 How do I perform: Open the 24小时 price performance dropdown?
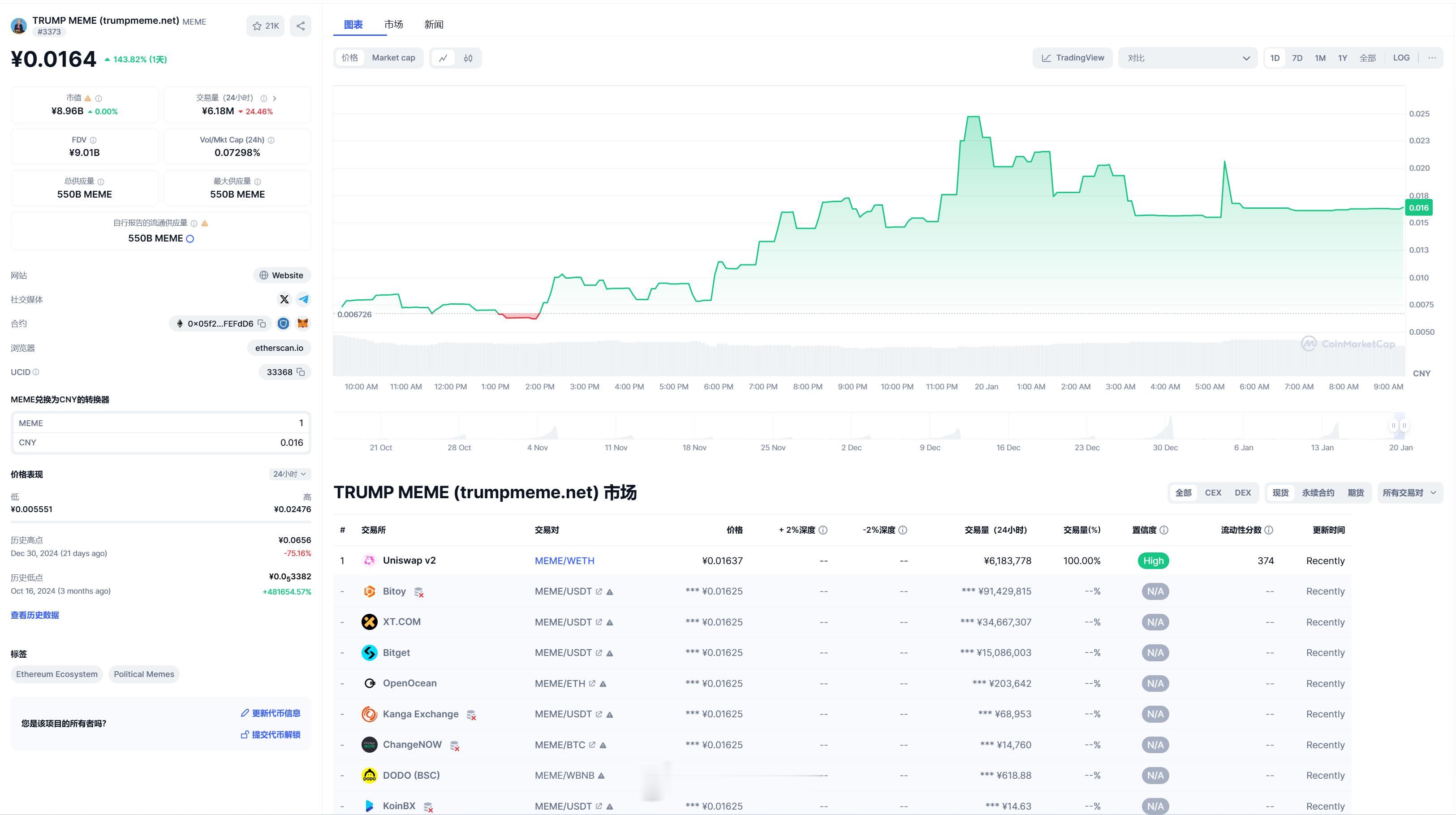(289, 474)
